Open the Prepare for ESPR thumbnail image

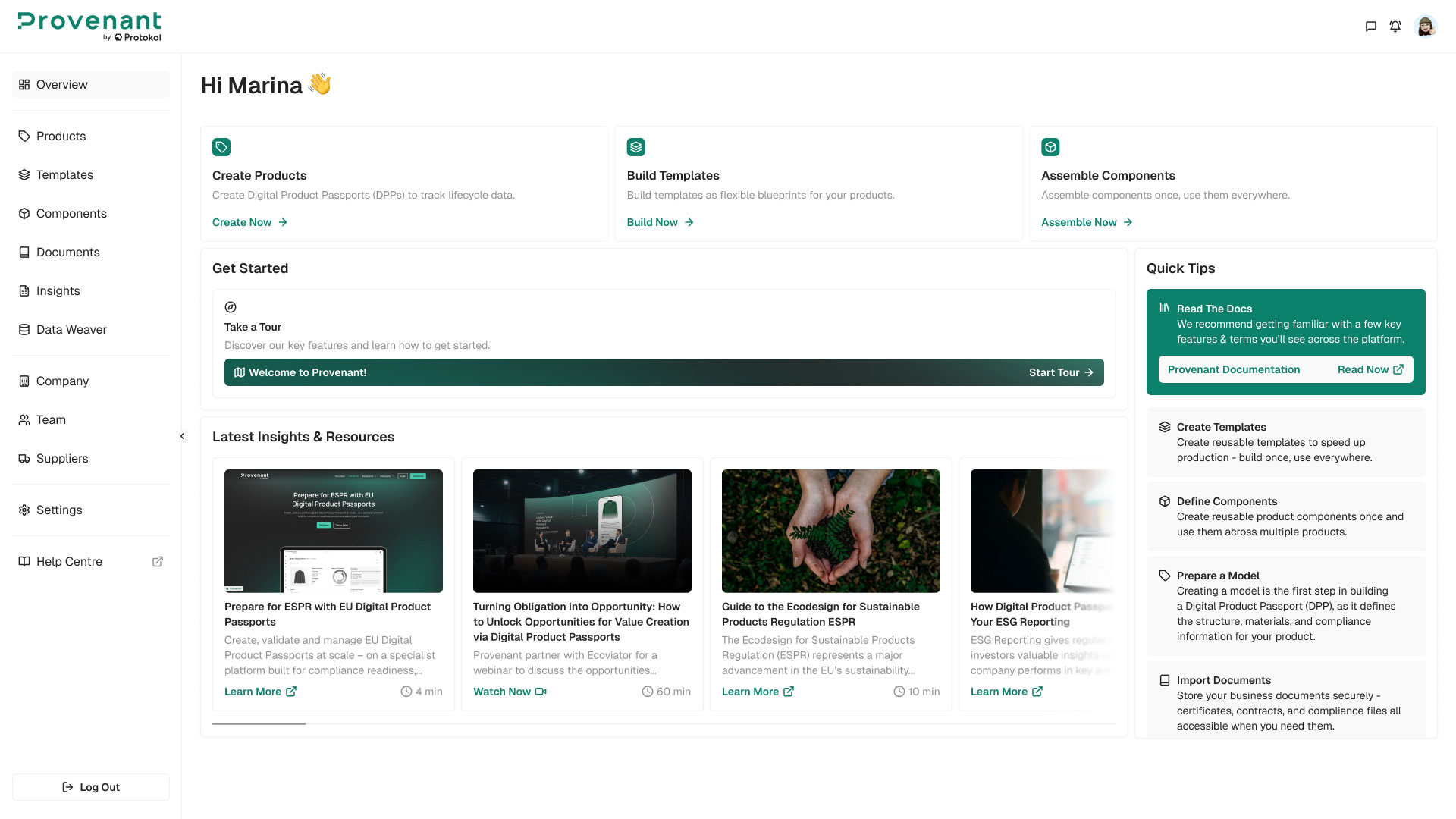(x=334, y=531)
